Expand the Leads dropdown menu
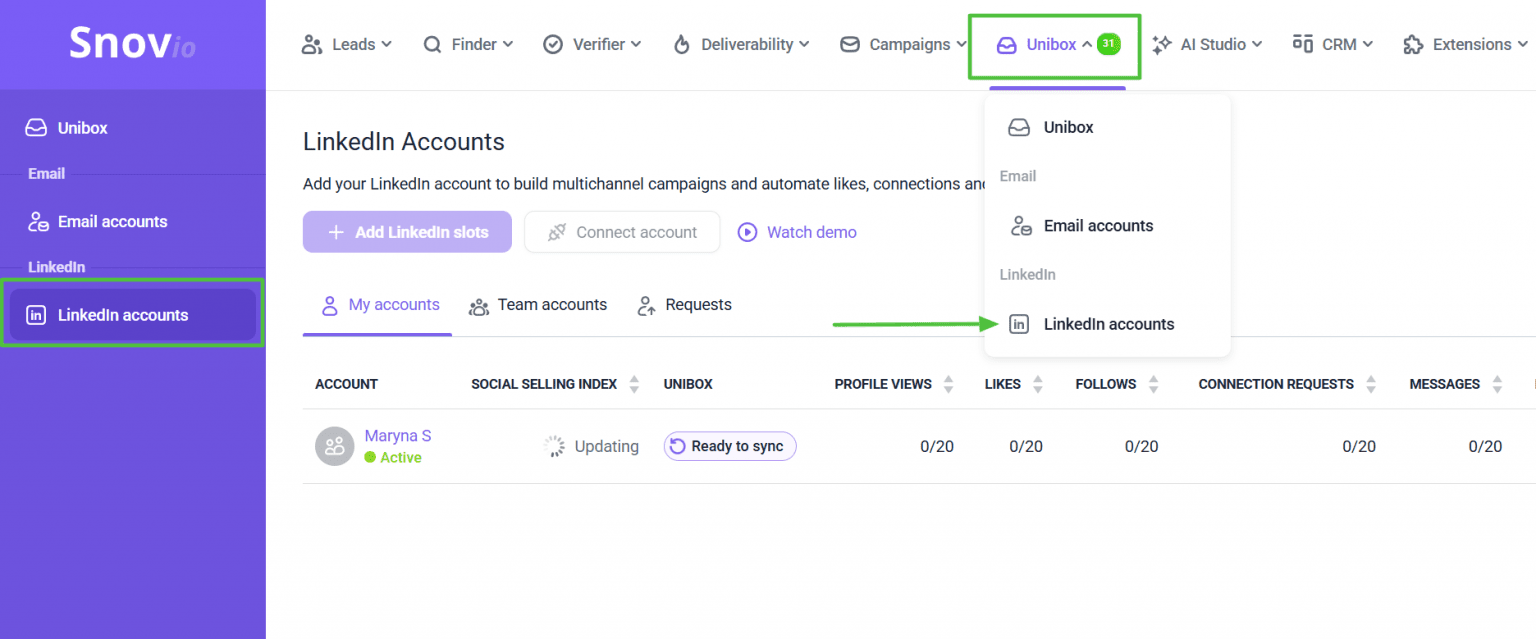The height and width of the screenshot is (639, 1536). point(346,44)
